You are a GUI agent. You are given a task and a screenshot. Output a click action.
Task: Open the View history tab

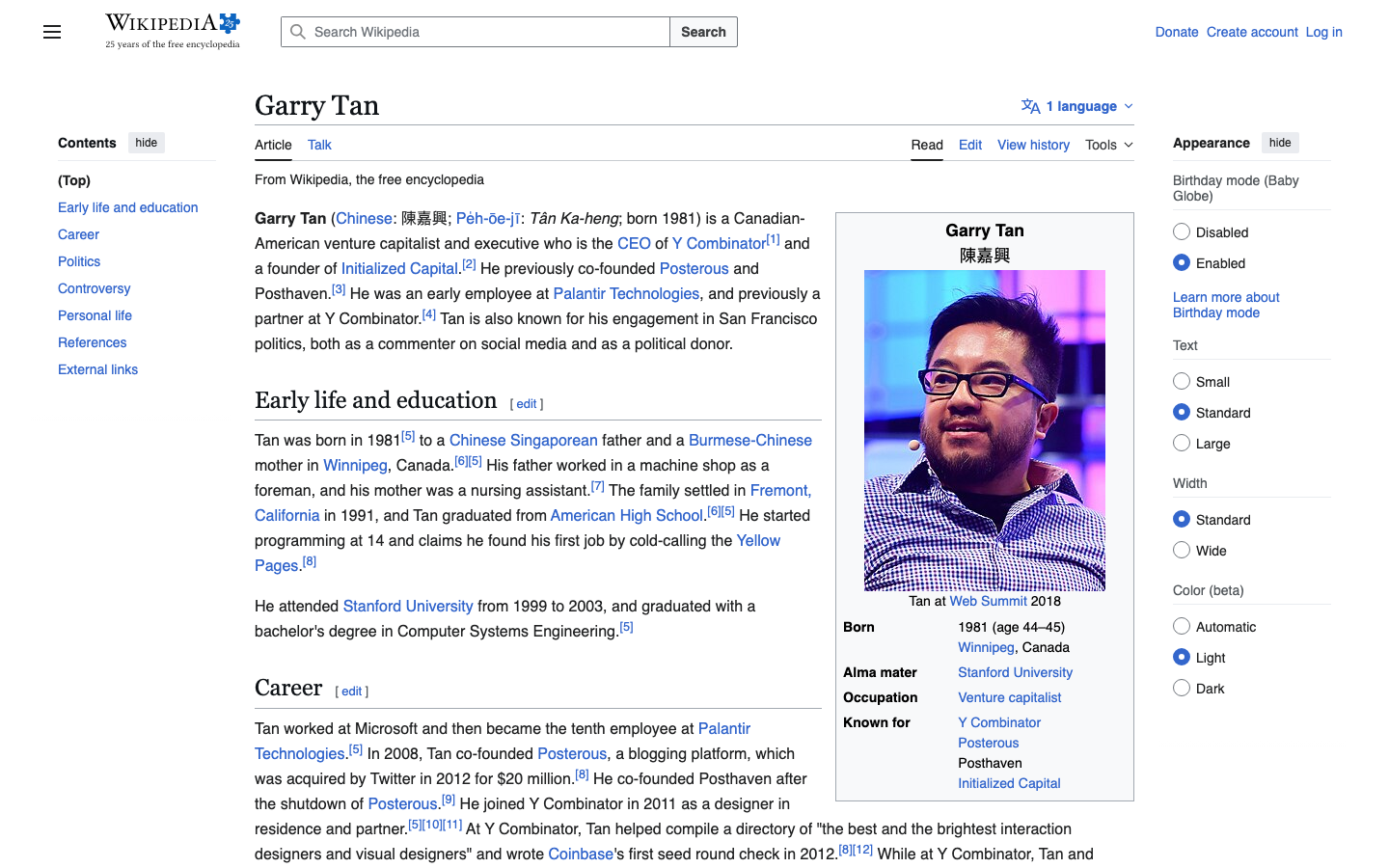(x=1033, y=145)
